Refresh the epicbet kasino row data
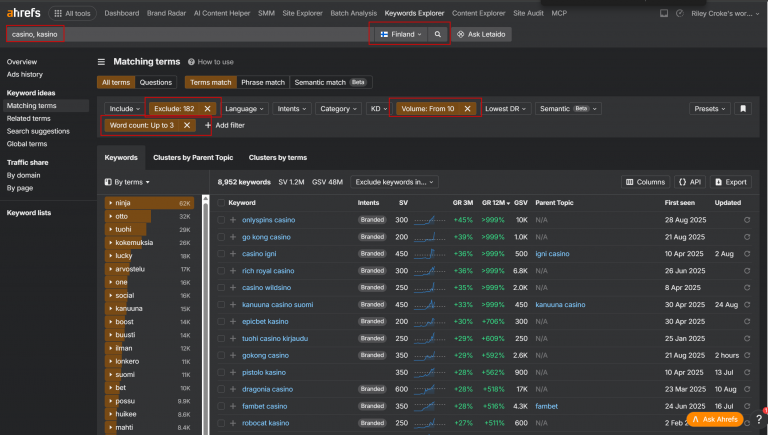This screenshot has width=768, height=435. [747, 321]
